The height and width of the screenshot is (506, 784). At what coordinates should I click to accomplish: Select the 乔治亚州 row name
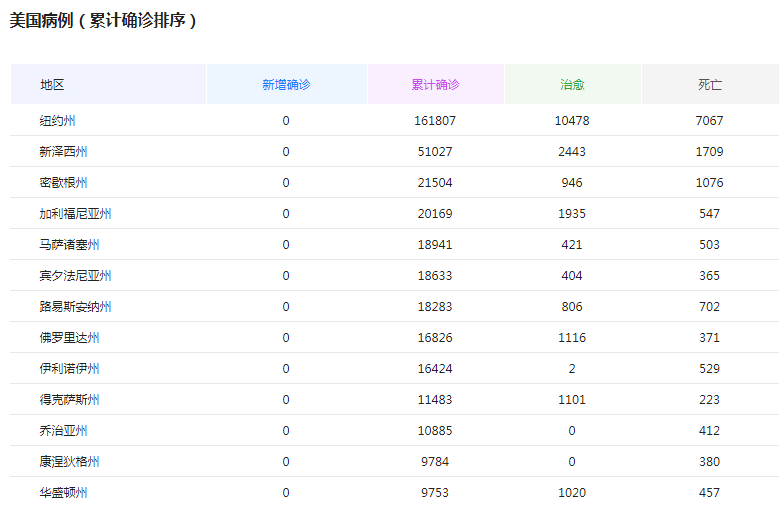click(x=64, y=430)
